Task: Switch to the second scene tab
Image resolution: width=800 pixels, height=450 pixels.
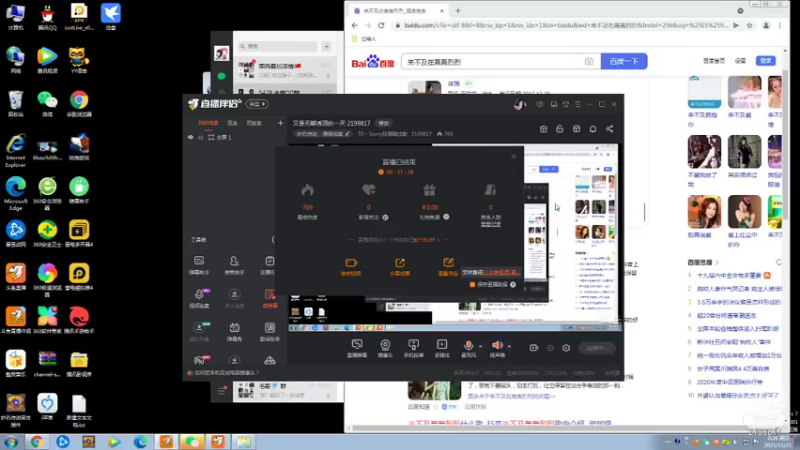Action: pos(233,123)
